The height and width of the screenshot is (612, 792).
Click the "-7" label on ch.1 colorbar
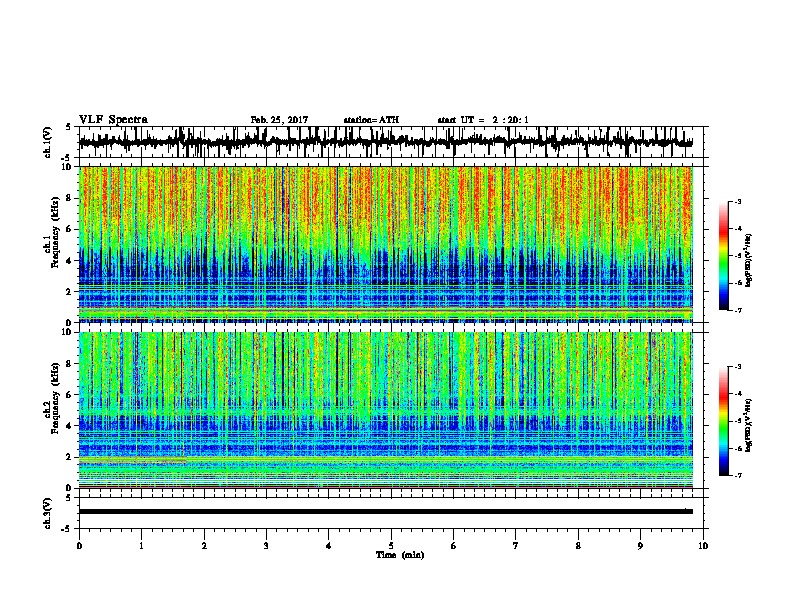[737, 311]
